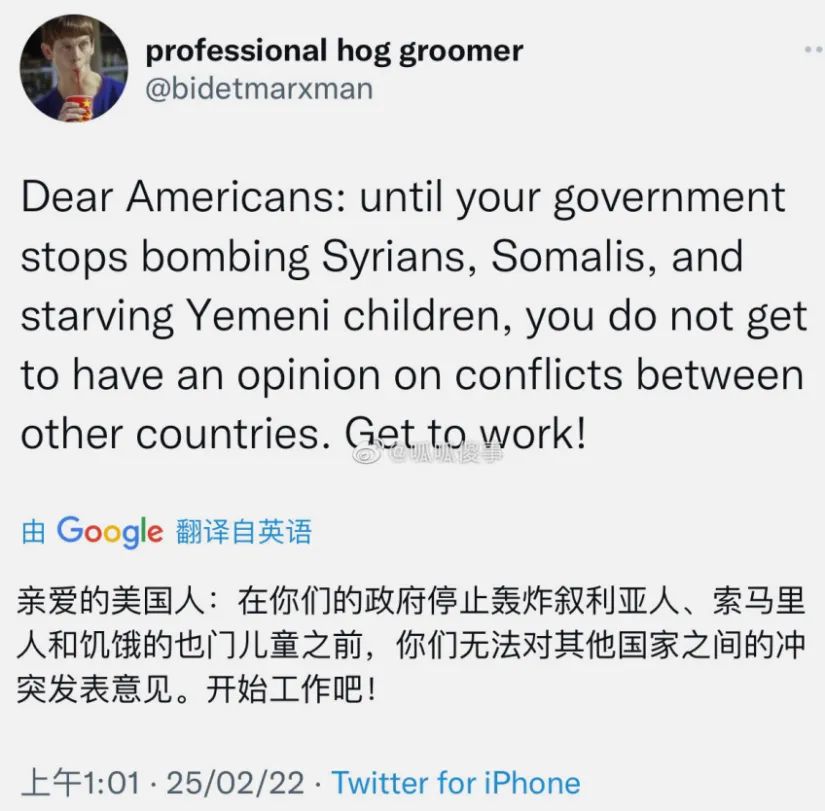
Task: Click "Yemeni children" in the tweet text
Action: tap(340, 316)
